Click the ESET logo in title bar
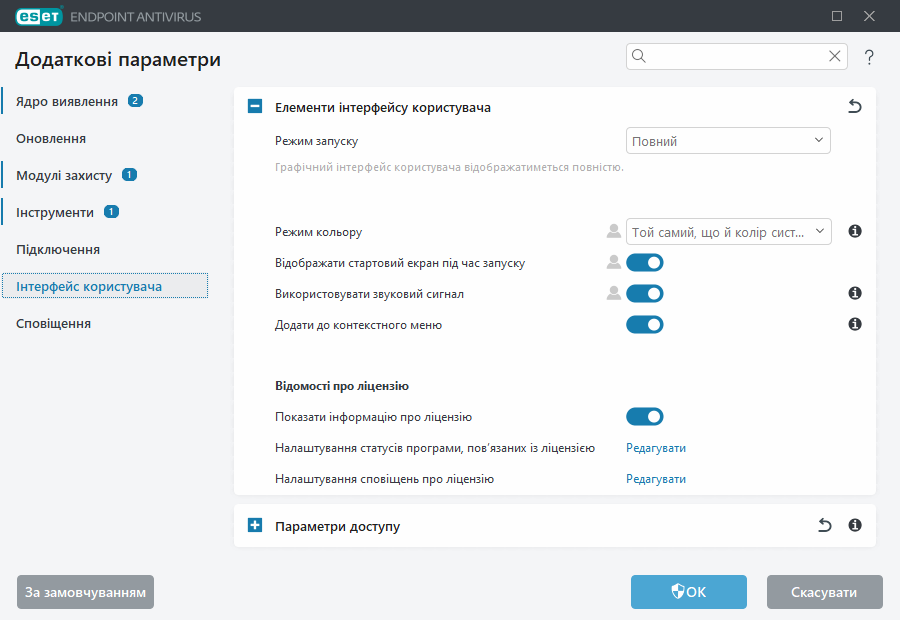Image resolution: width=900 pixels, height=620 pixels. coord(39,16)
